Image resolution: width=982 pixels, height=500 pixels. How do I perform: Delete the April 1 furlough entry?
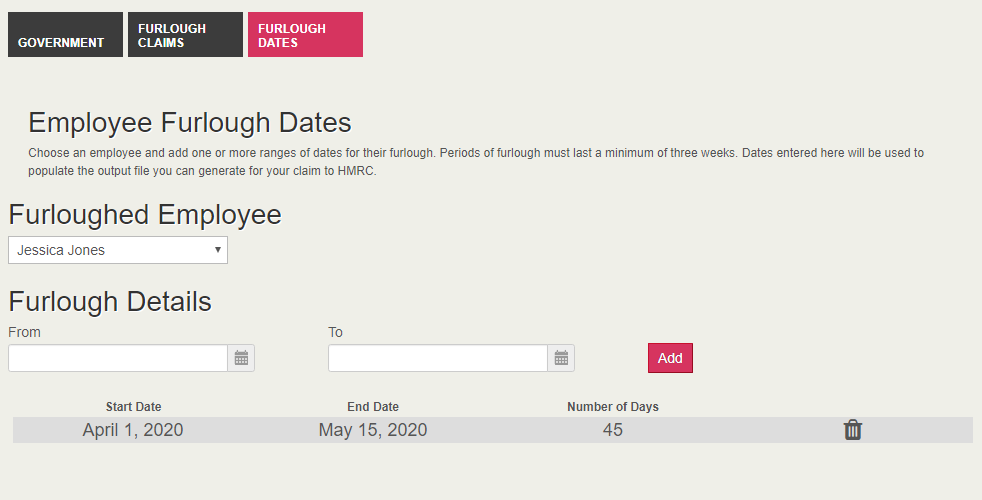click(852, 430)
